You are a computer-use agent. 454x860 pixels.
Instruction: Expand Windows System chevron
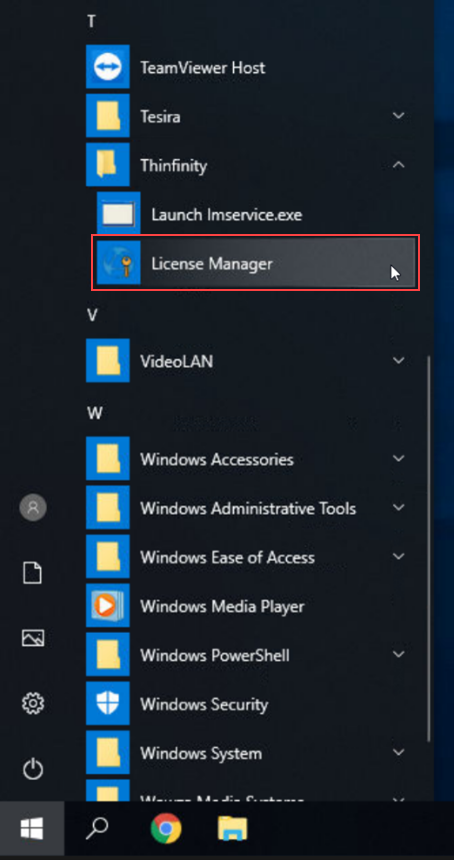pyautogui.click(x=399, y=752)
